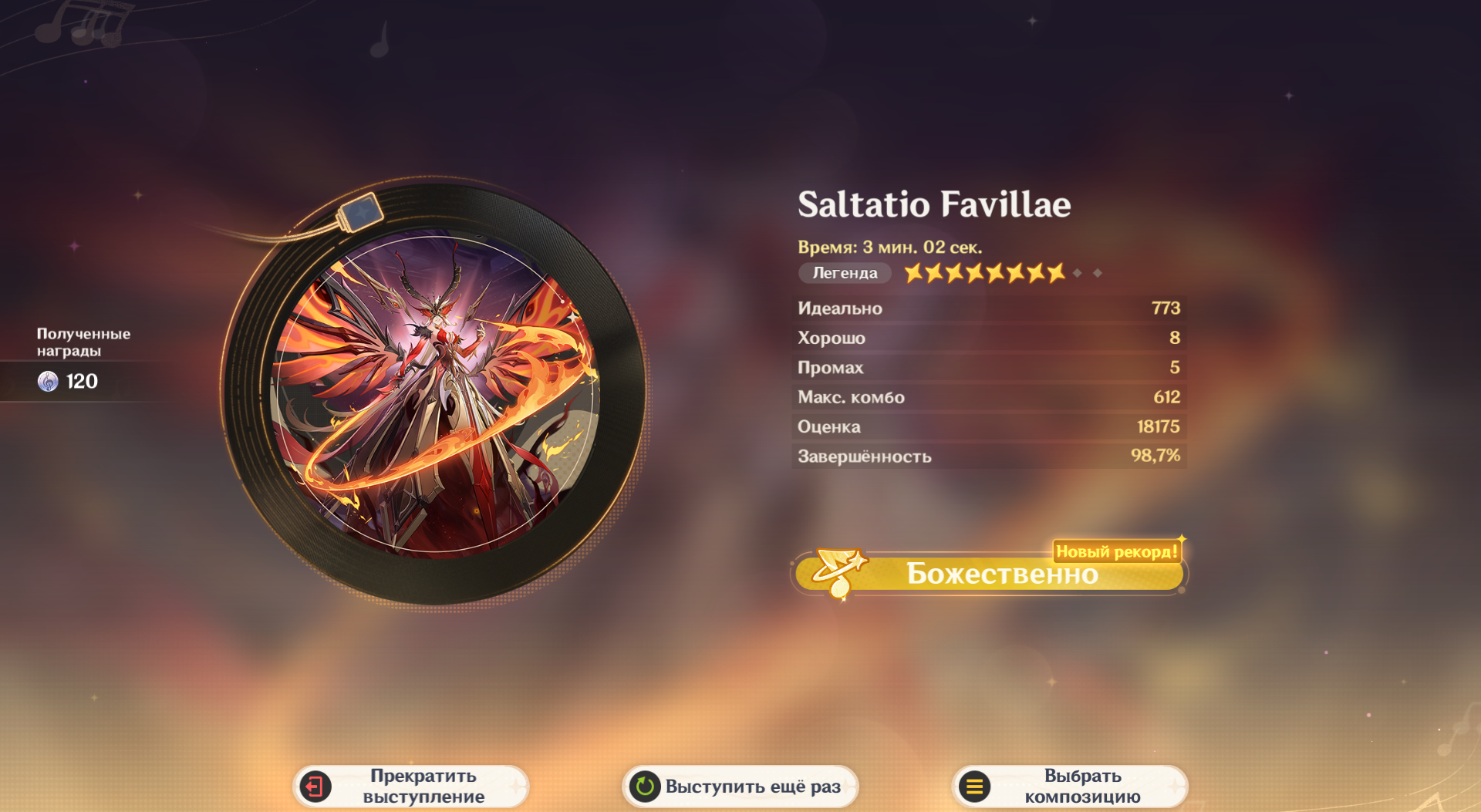Click the Saltatio Favillae song title
Viewport: 1481px width, 812px height.
934,204
